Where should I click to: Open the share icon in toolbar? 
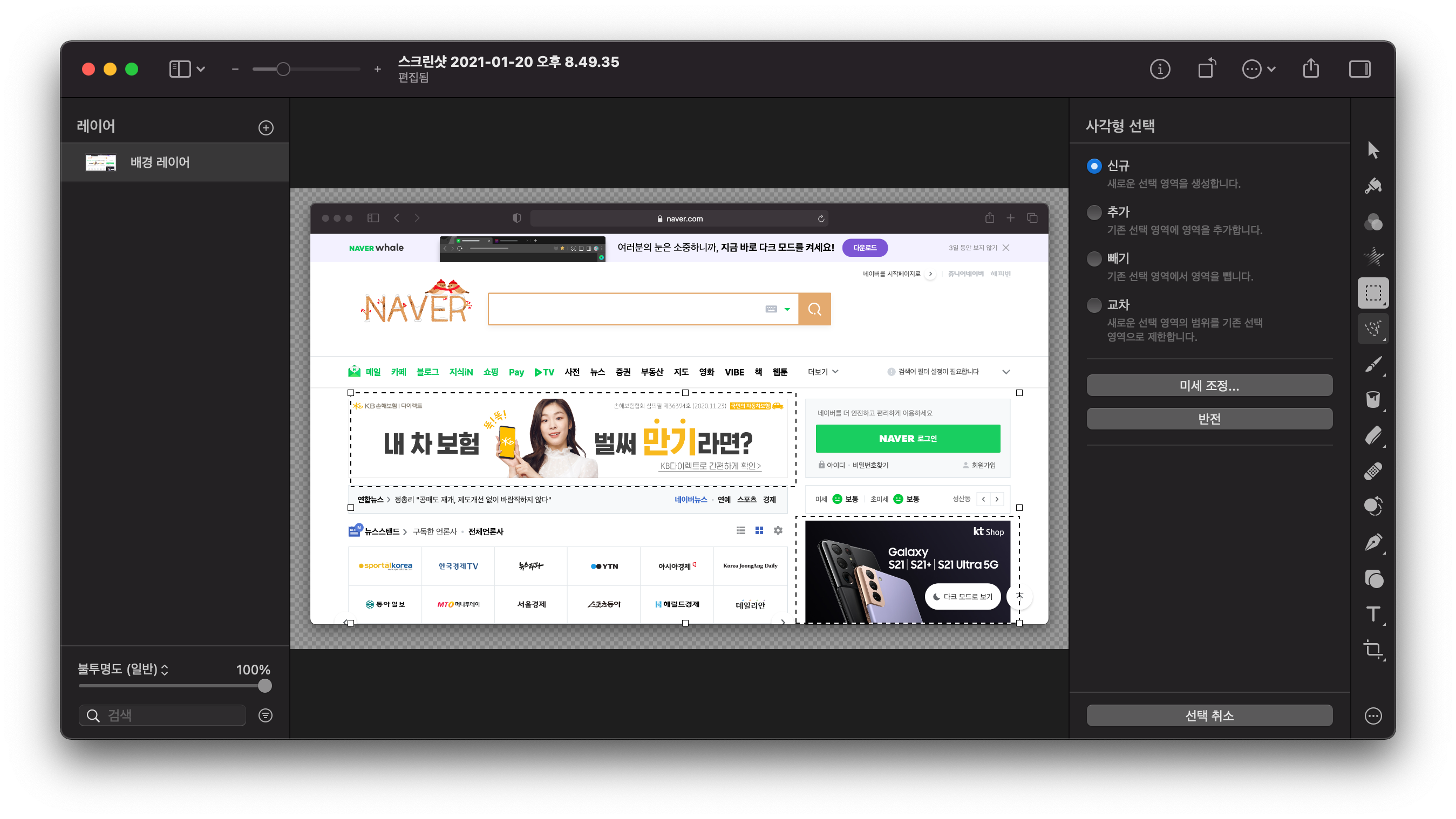click(1311, 69)
